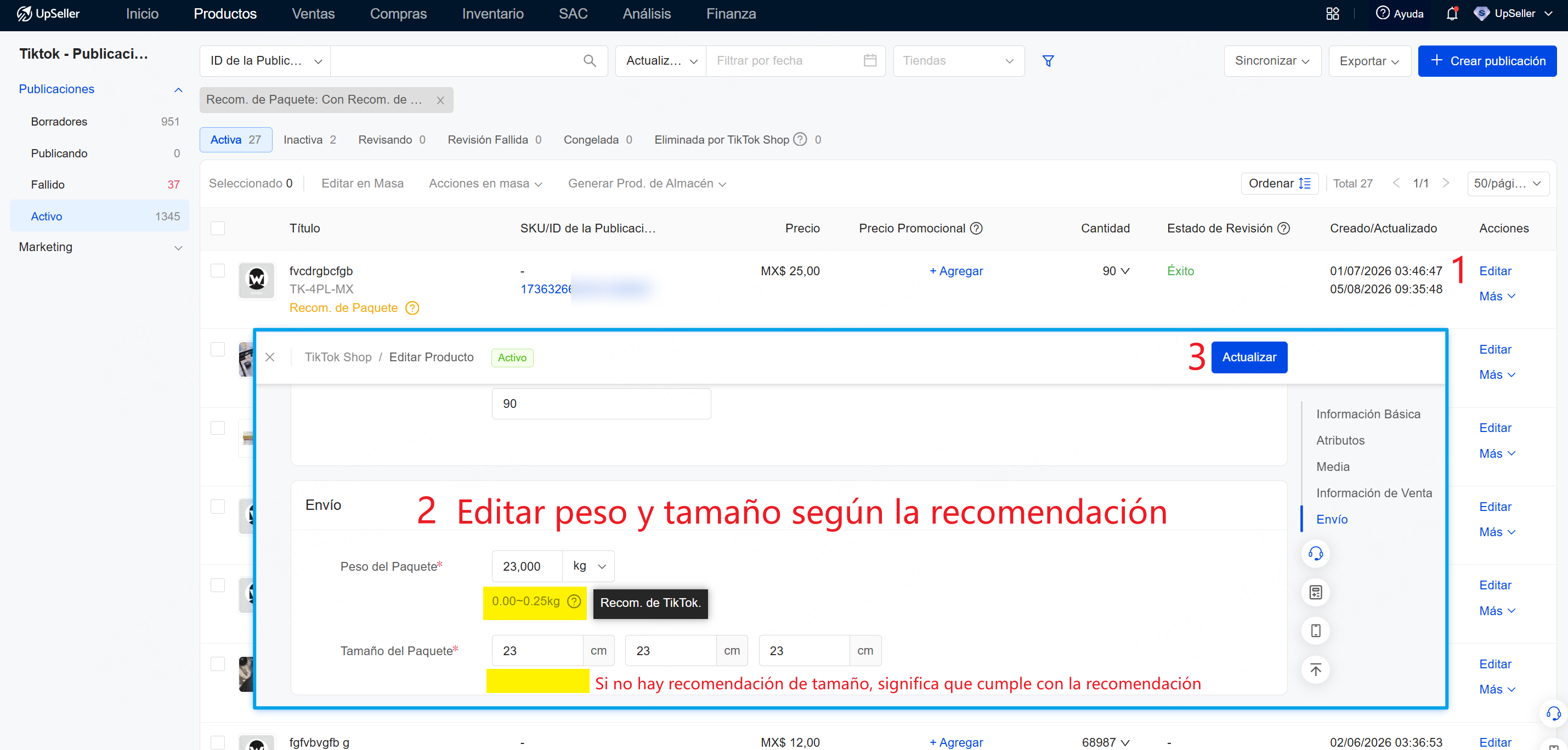This screenshot has height=750, width=1568.
Task: Click the Ordenar sort button
Action: pyautogui.click(x=1280, y=184)
